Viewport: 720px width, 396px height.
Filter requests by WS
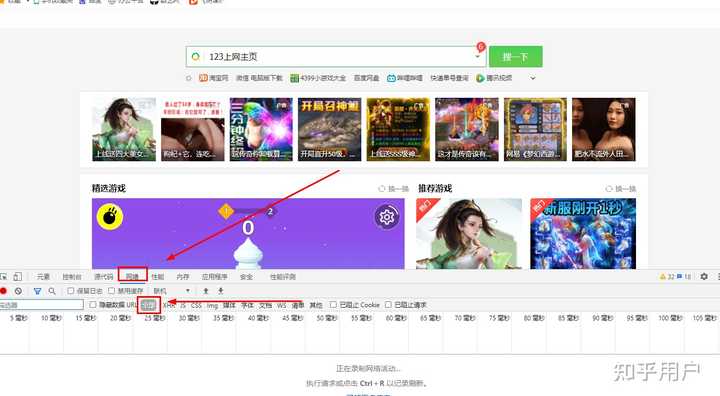click(x=281, y=305)
